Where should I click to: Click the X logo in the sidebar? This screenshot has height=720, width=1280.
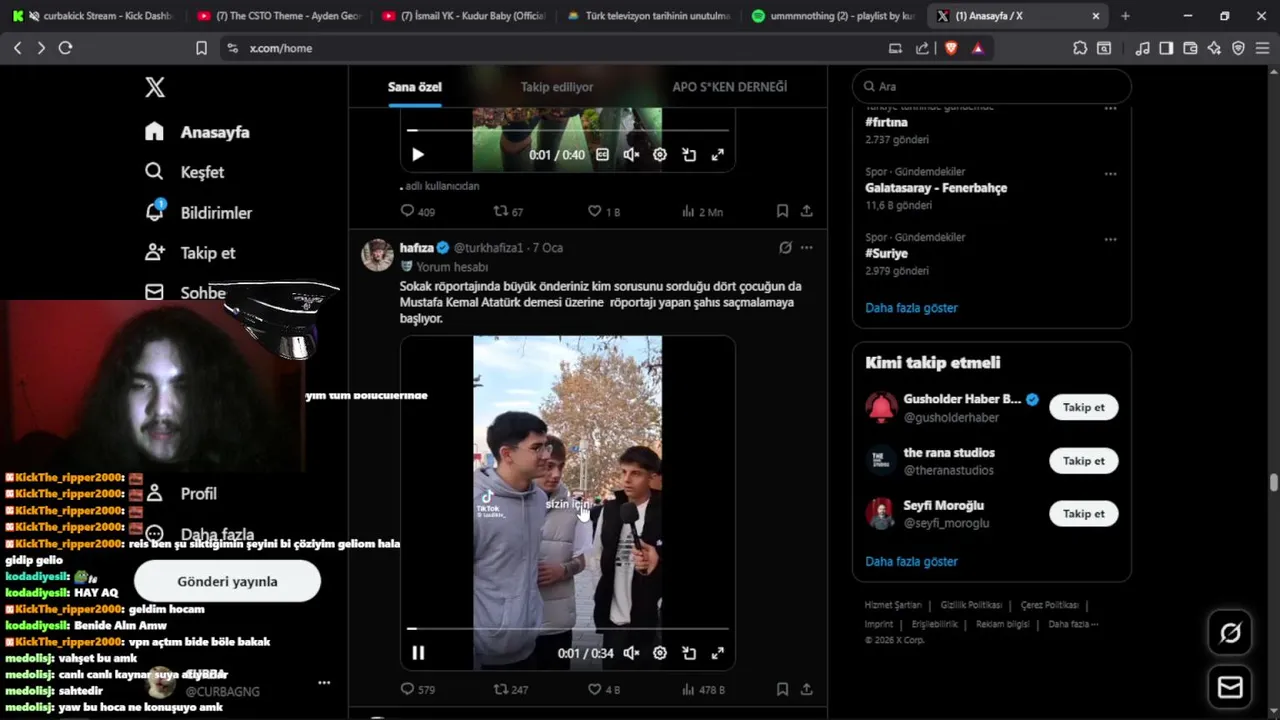tap(155, 87)
